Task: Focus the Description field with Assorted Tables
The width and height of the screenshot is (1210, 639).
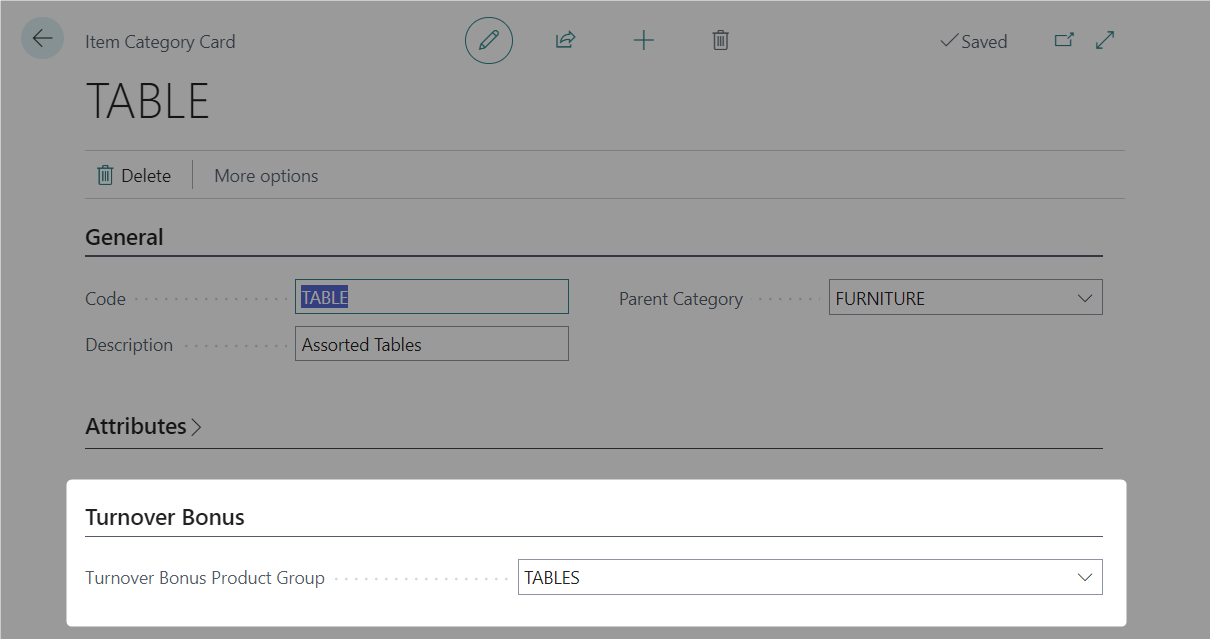Action: (x=431, y=344)
